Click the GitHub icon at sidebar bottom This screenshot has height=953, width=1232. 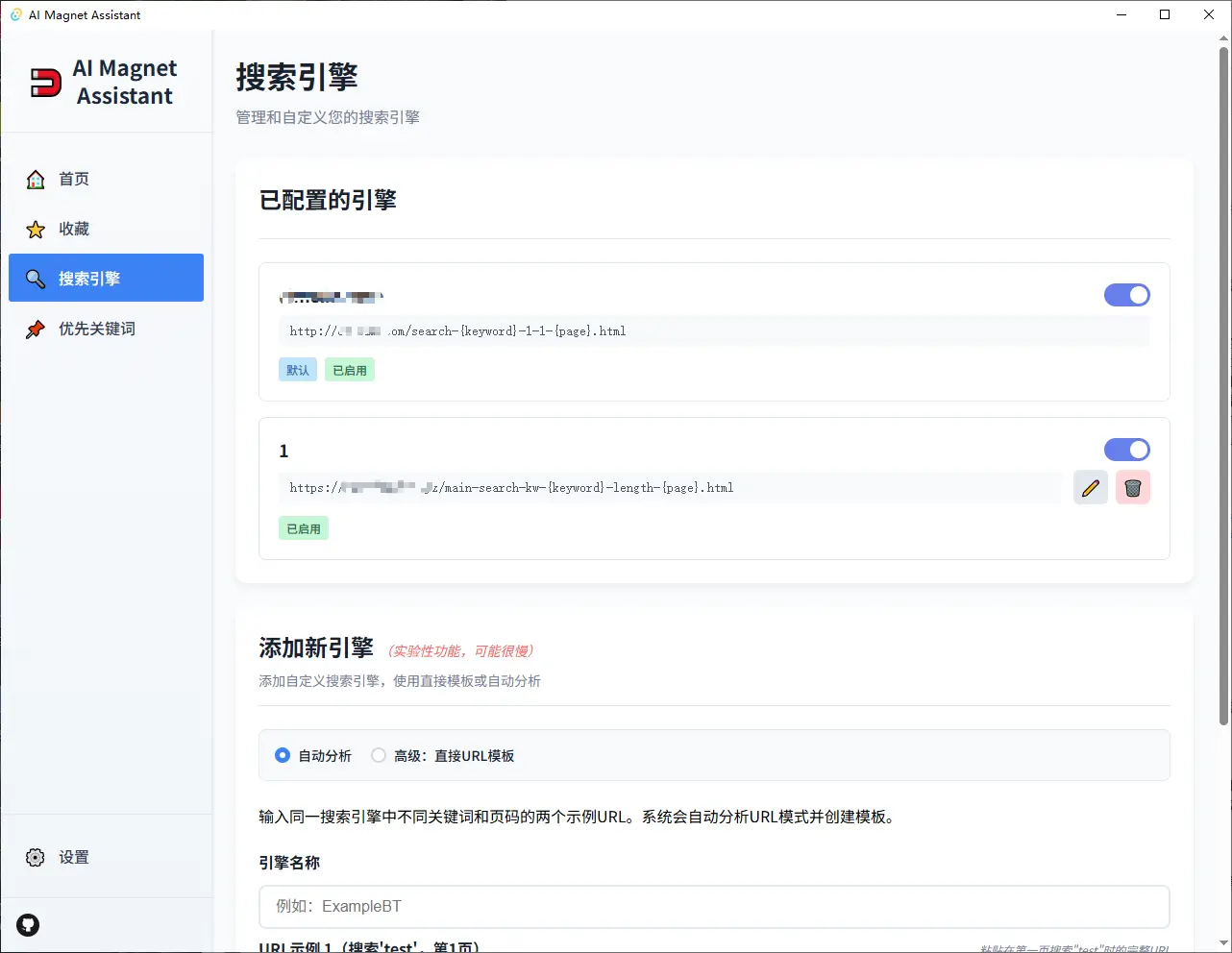[x=27, y=924]
